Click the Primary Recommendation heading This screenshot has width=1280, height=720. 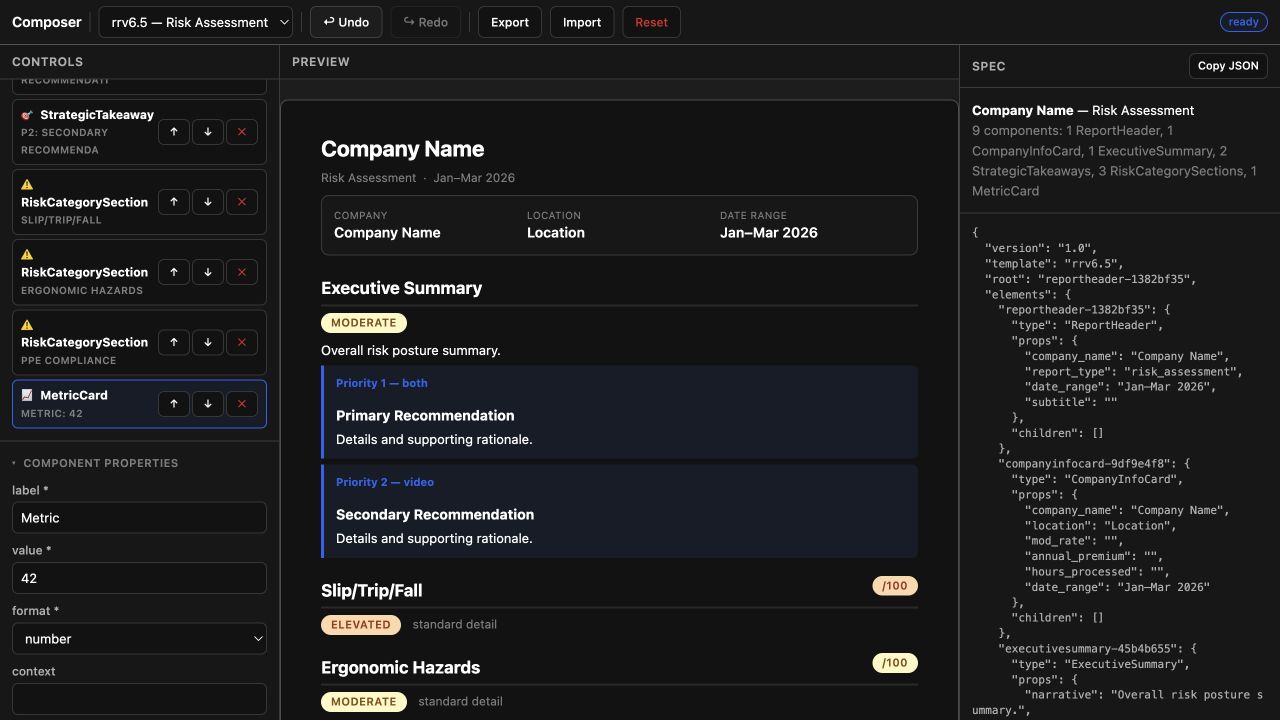[x=425, y=416]
